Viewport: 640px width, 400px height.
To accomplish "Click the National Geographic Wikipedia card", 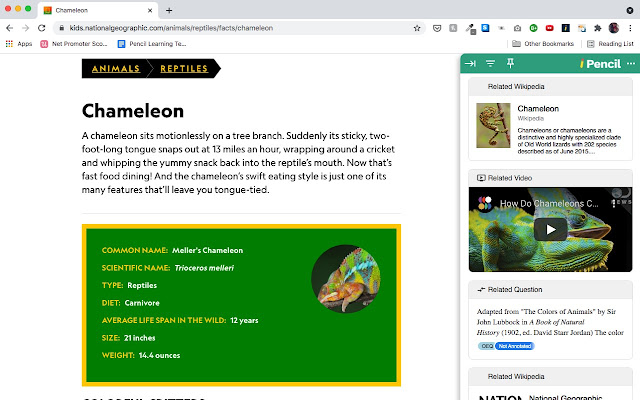I will [x=550, y=394].
